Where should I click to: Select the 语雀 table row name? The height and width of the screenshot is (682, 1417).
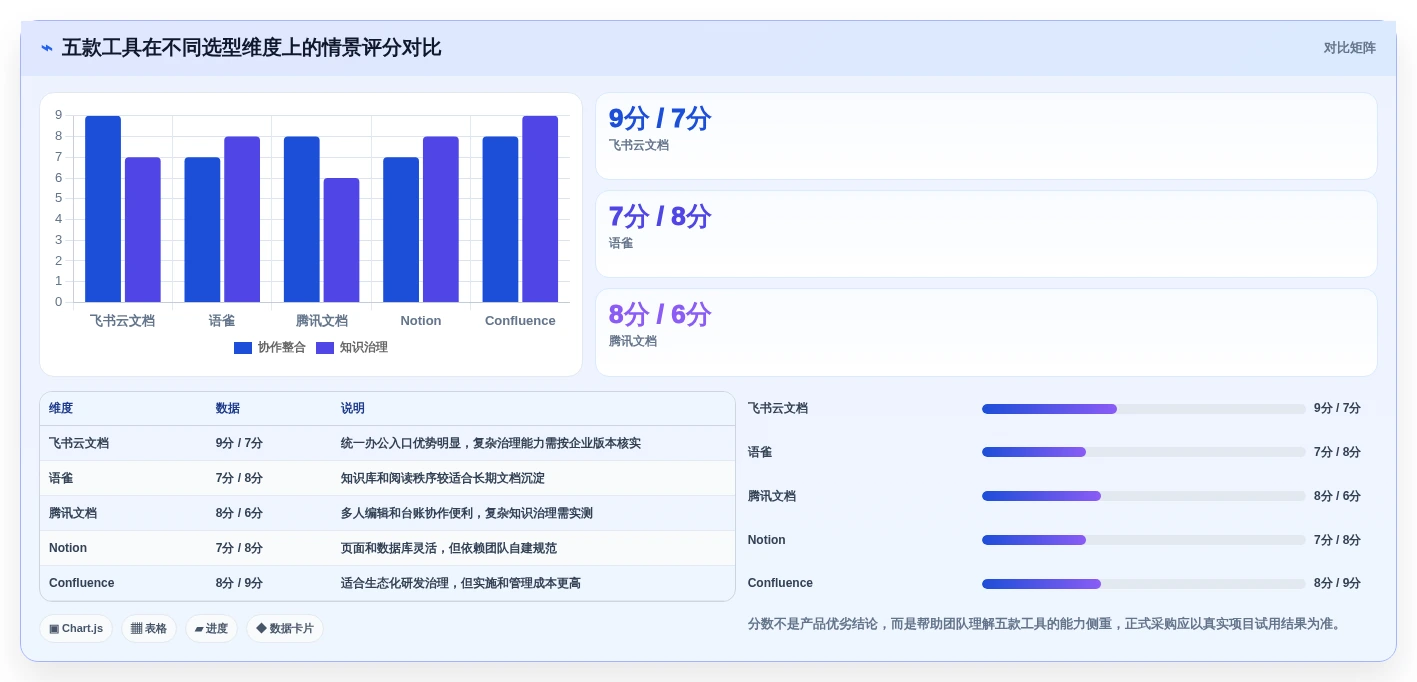pos(61,479)
